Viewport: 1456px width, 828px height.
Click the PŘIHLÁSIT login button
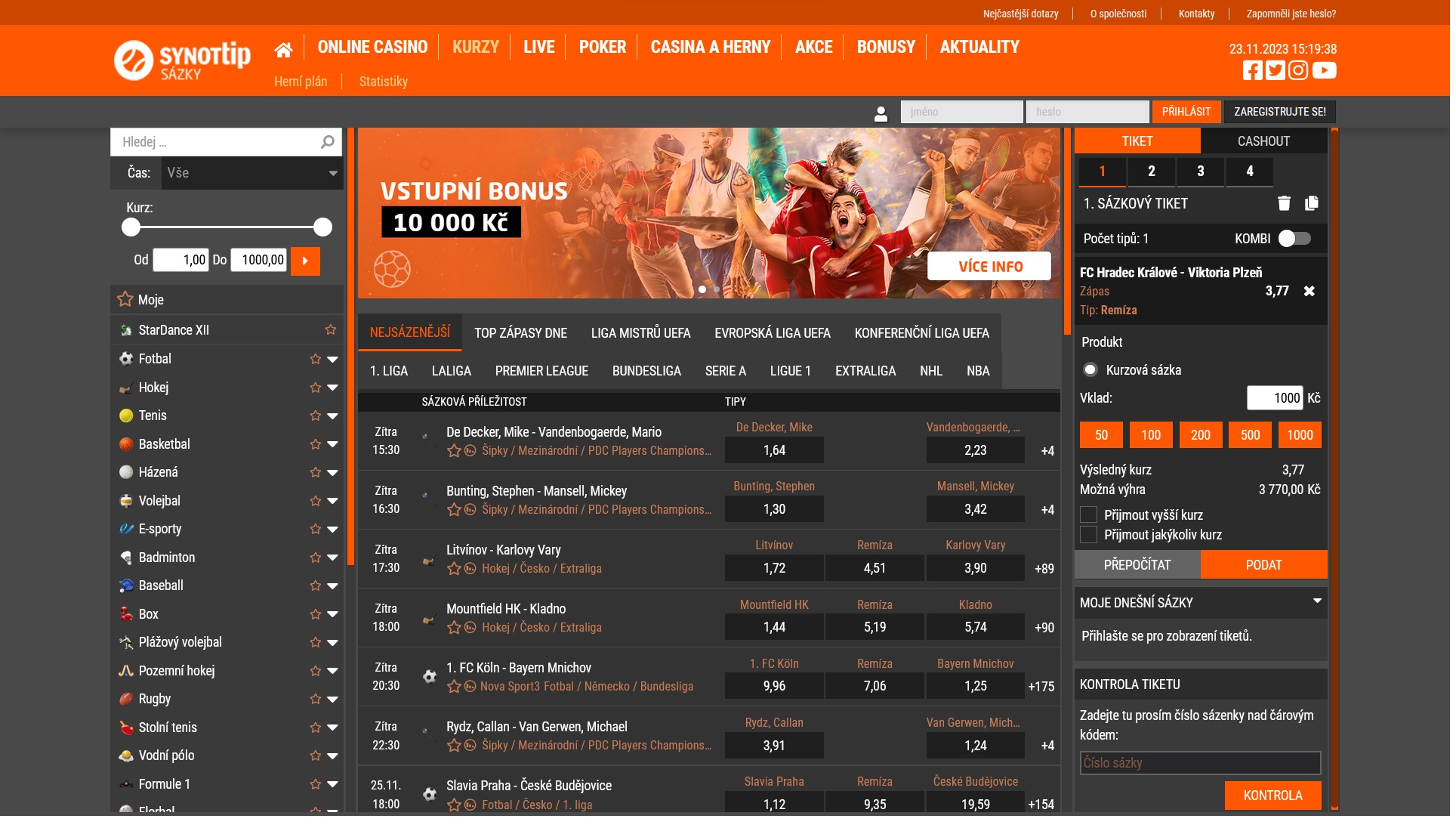(1186, 112)
